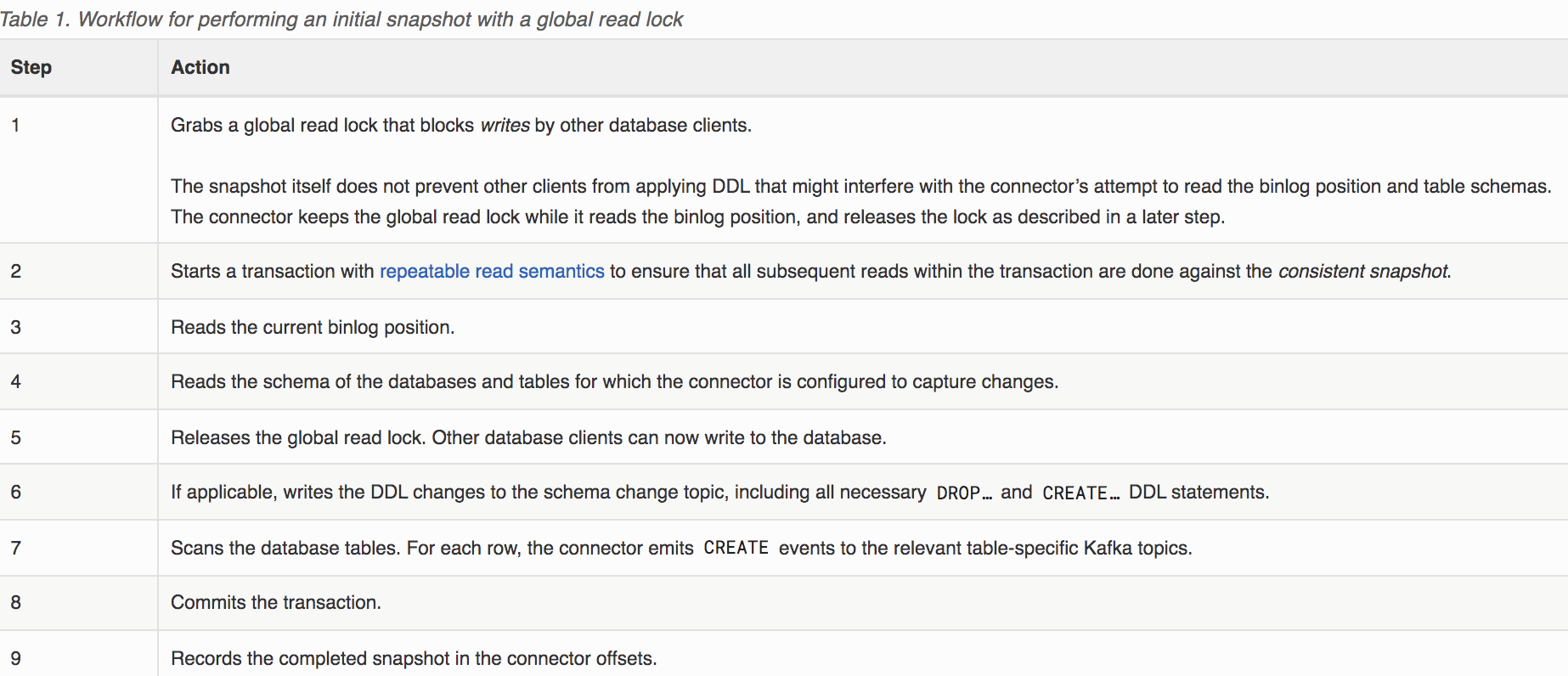Open the repeatable read semantics link
The image size is (1568, 676).
(492, 271)
